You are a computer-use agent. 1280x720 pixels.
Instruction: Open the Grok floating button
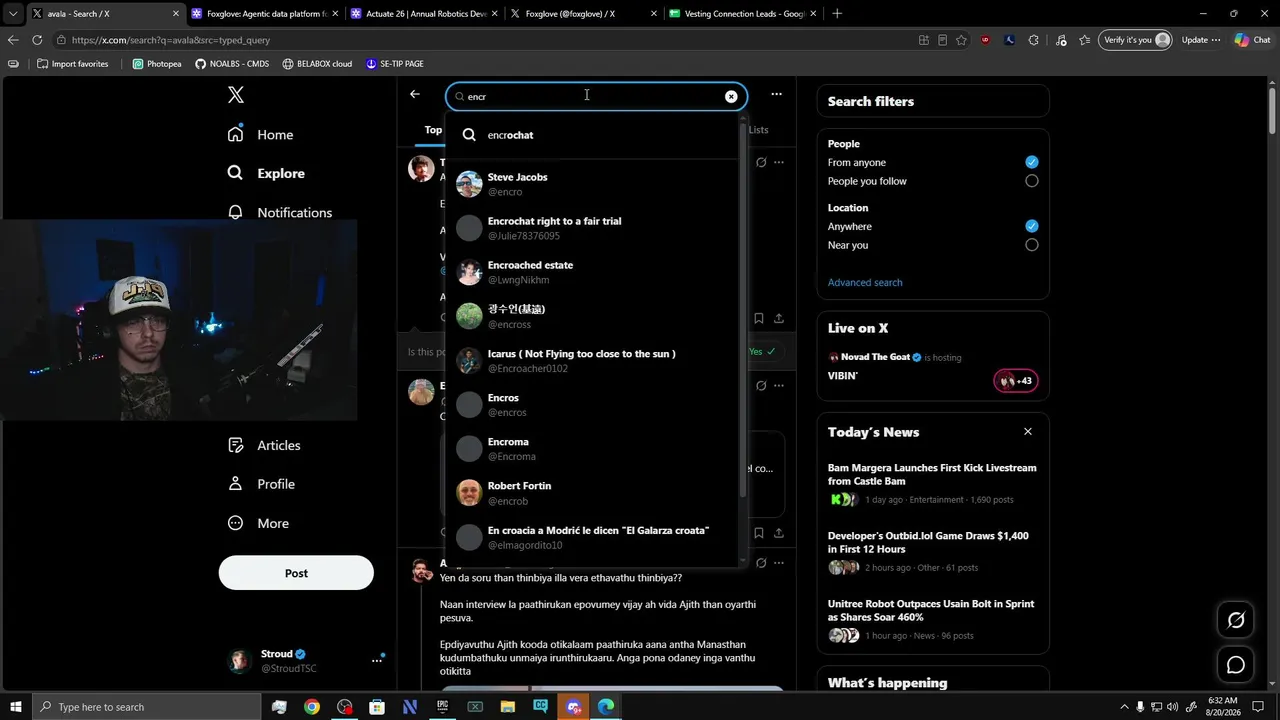click(x=1236, y=620)
